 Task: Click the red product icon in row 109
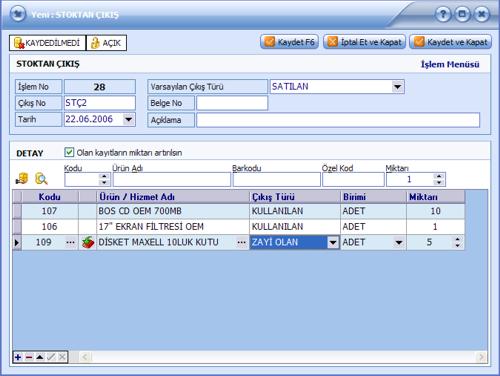click(88, 242)
